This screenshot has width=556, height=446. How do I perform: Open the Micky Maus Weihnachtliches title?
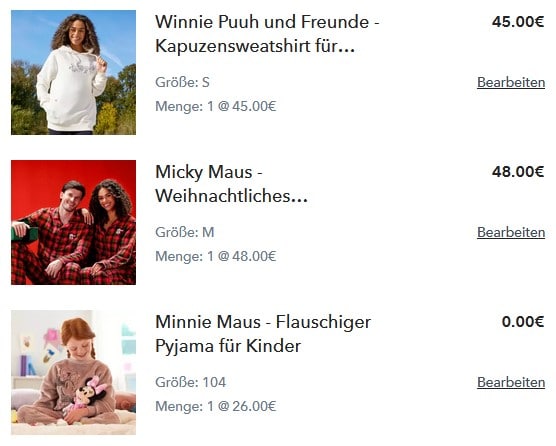231,184
